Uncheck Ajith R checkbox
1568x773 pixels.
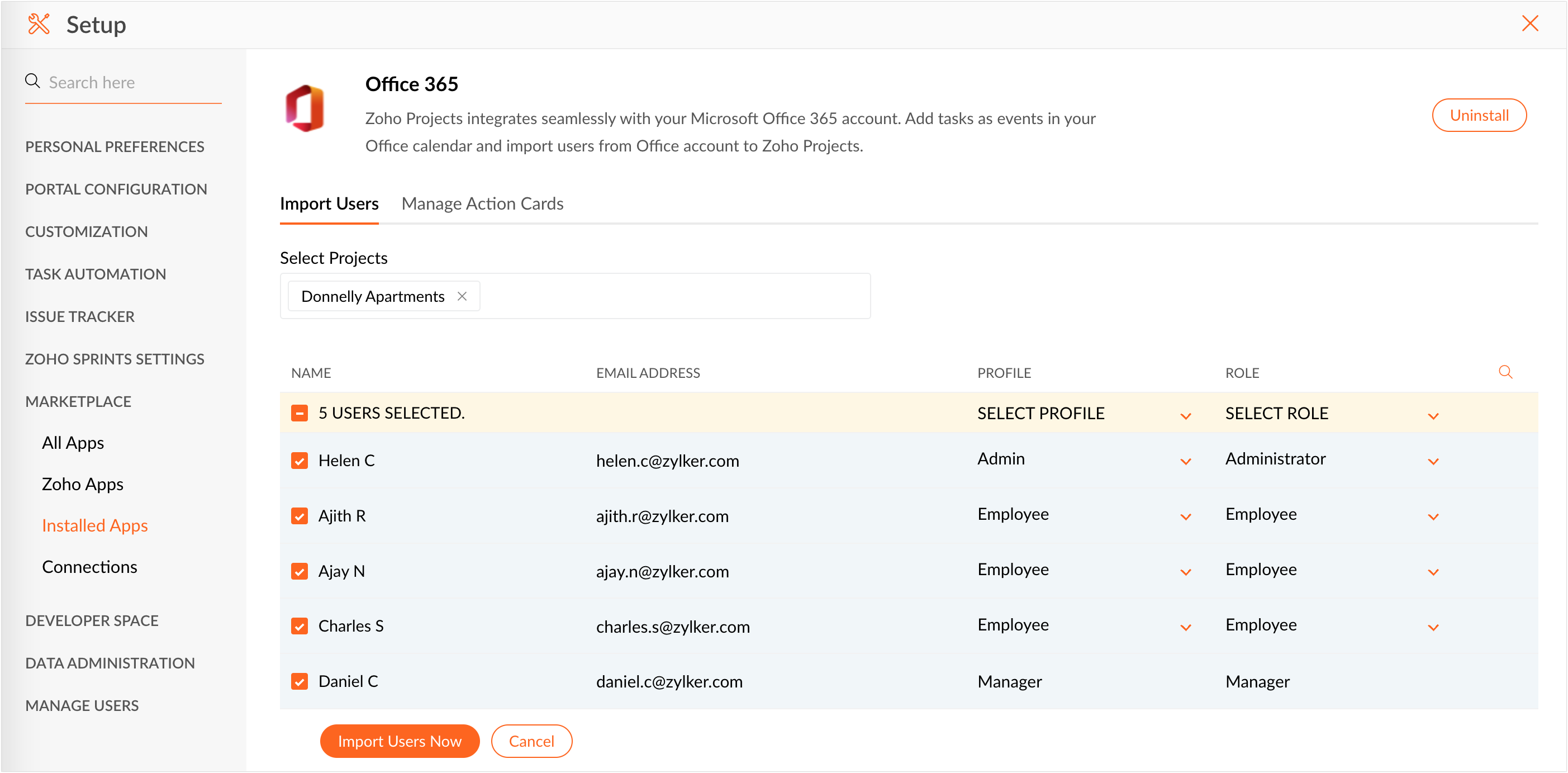pos(300,516)
